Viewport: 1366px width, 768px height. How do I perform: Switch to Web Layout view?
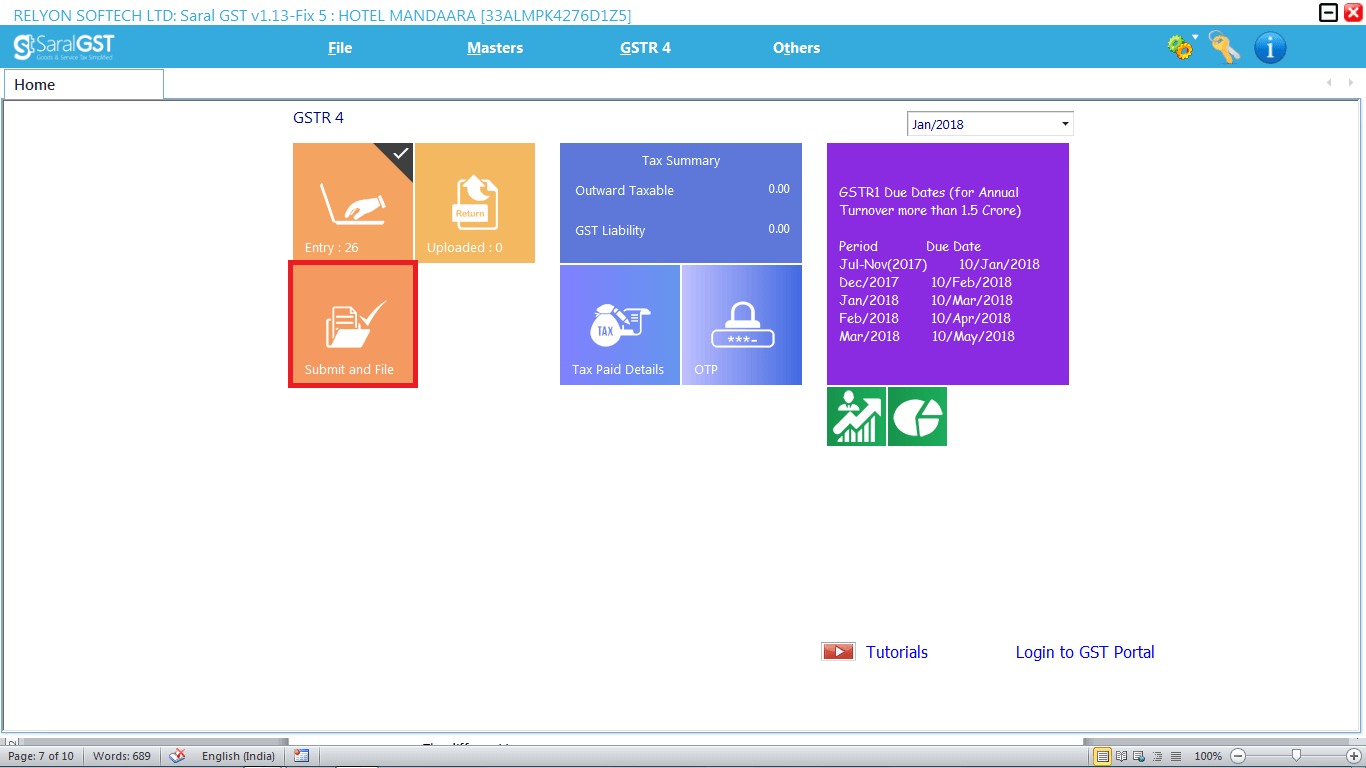1139,756
